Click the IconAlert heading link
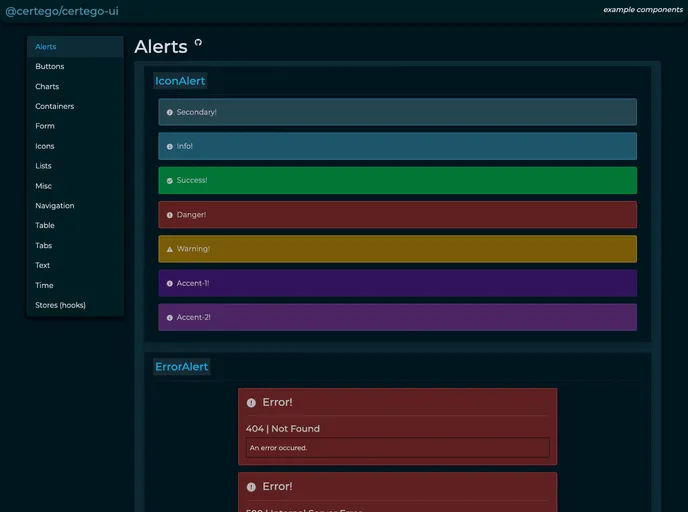Screen dimensions: 688x512 180,81
